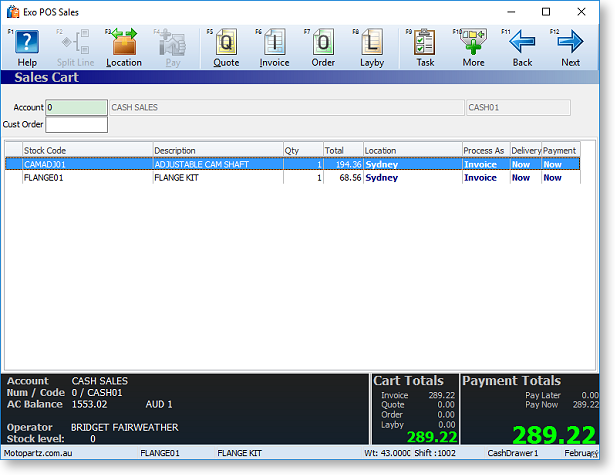
Task: Select the CAMADJ01 stock row
Action: (x=86, y=164)
